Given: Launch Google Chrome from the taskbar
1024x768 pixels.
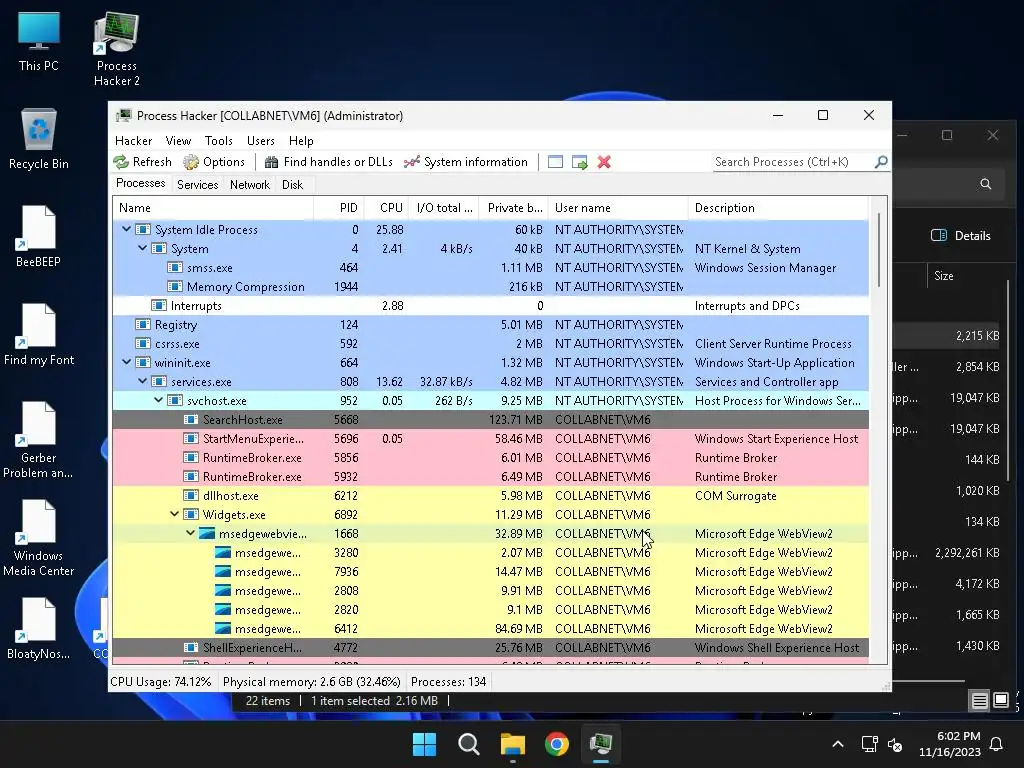Looking at the screenshot, I should click(x=557, y=744).
